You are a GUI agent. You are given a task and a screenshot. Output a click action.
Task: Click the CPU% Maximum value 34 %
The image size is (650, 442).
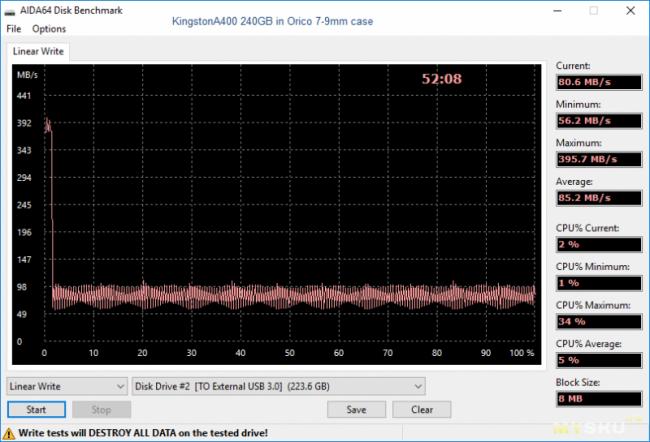point(599,322)
